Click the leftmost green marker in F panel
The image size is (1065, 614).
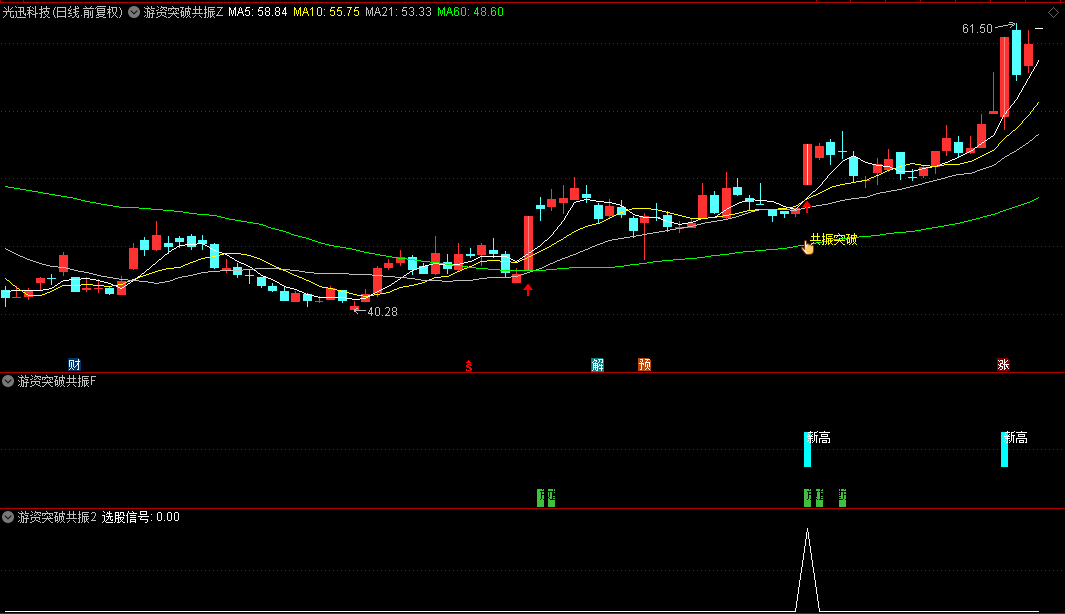click(541, 498)
